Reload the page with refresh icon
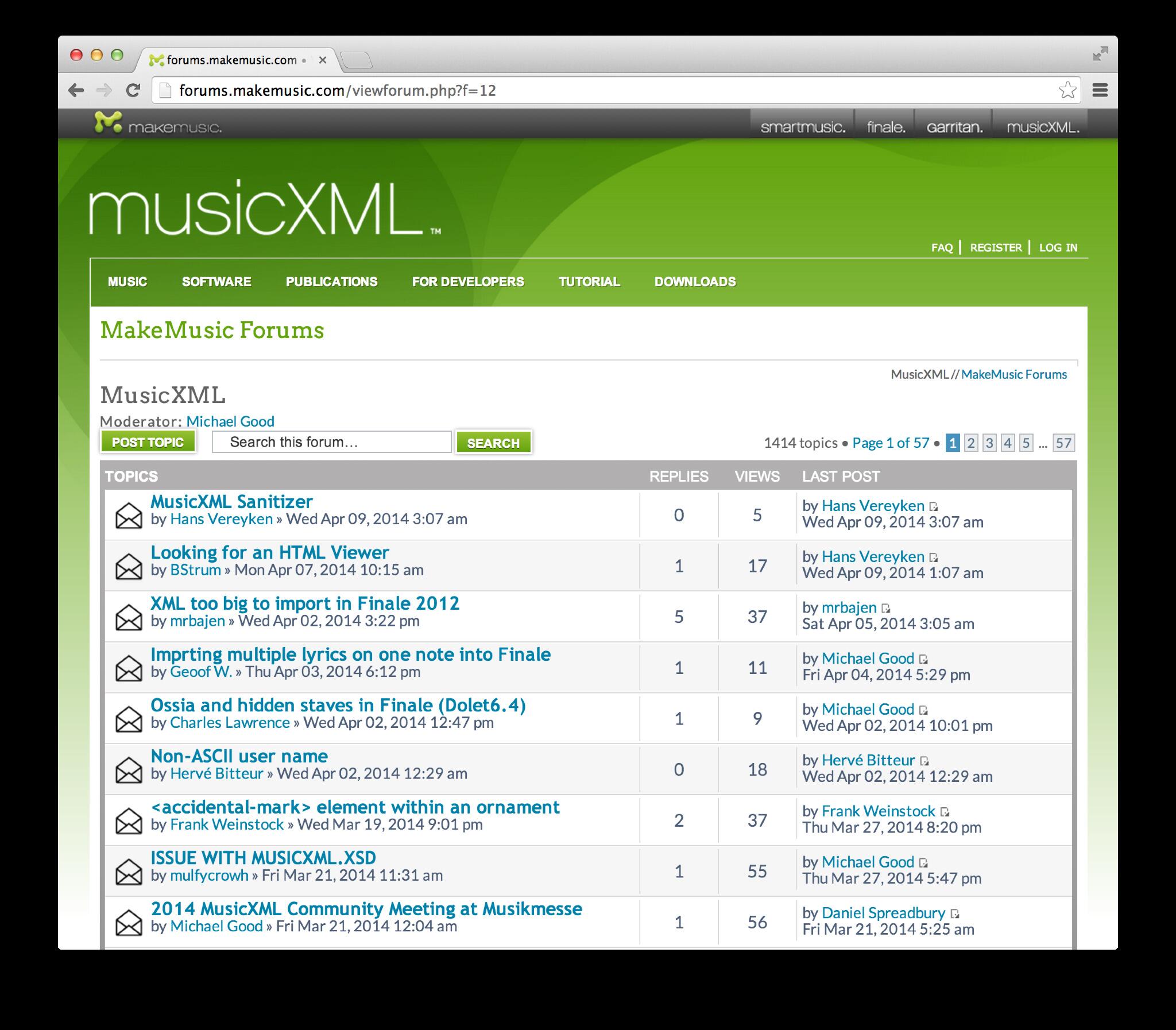This screenshot has height=1030, width=1176. (x=133, y=90)
